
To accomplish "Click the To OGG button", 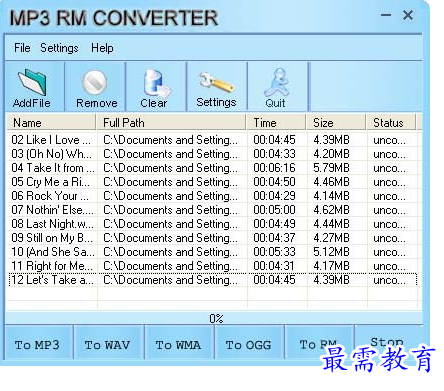I will coord(249,343).
